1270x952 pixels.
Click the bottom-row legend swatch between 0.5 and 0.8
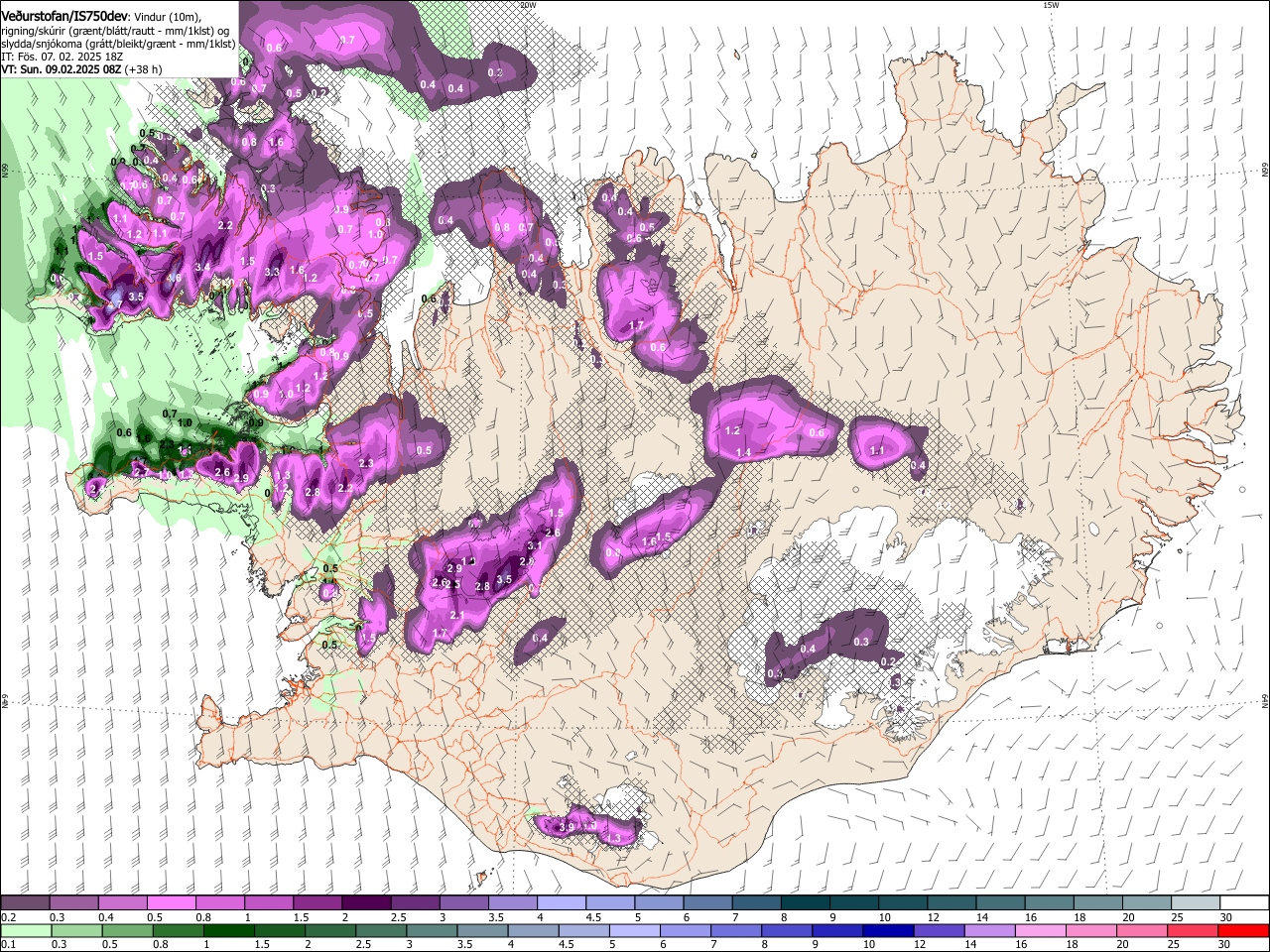127,930
